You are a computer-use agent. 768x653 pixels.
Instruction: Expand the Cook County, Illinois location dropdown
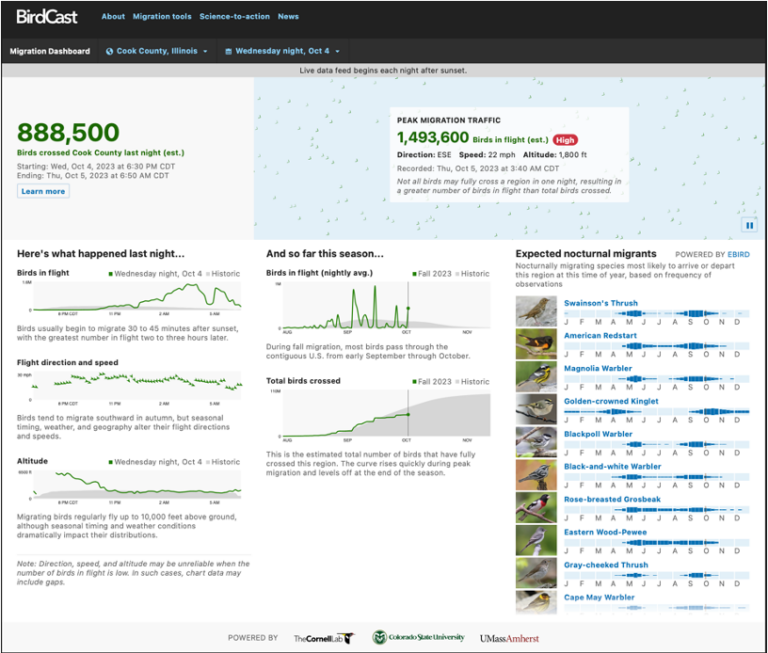pos(161,51)
